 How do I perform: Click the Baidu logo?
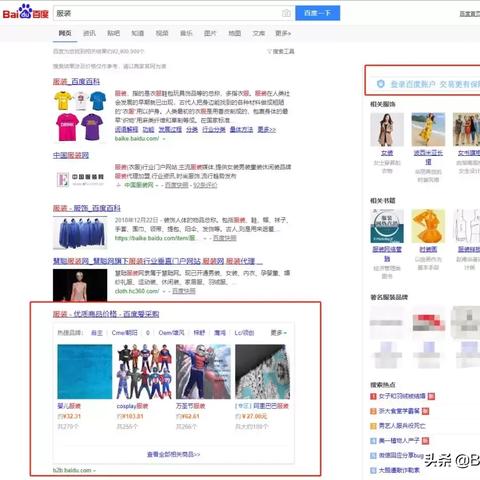[25, 12]
